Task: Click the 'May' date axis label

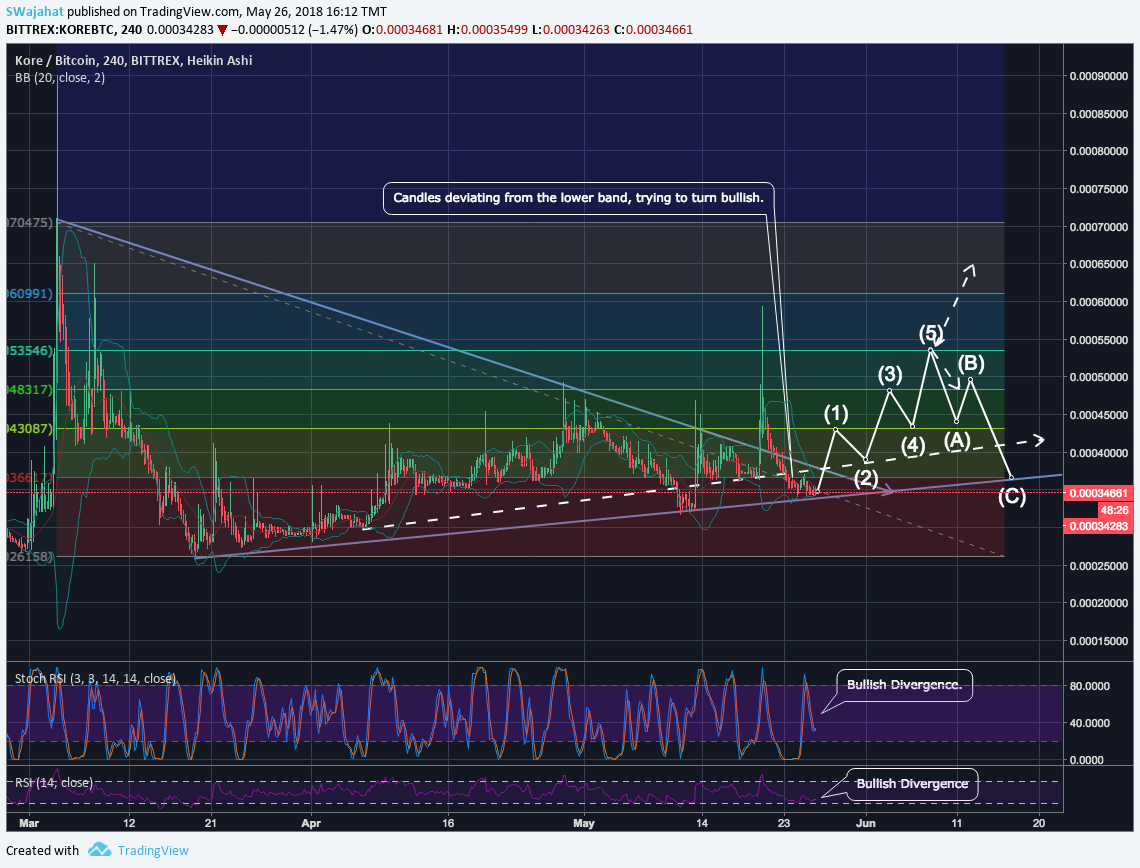Action: [584, 823]
